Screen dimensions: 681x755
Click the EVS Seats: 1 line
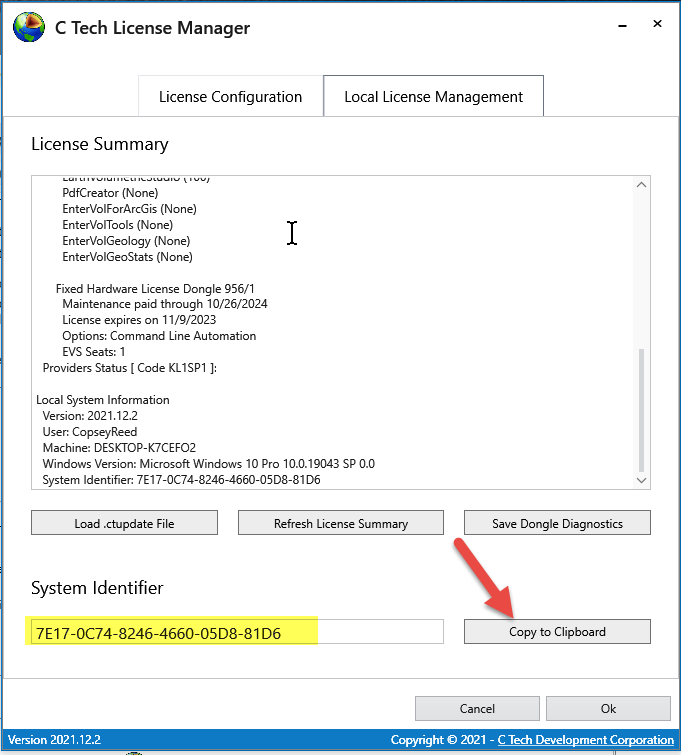(94, 351)
